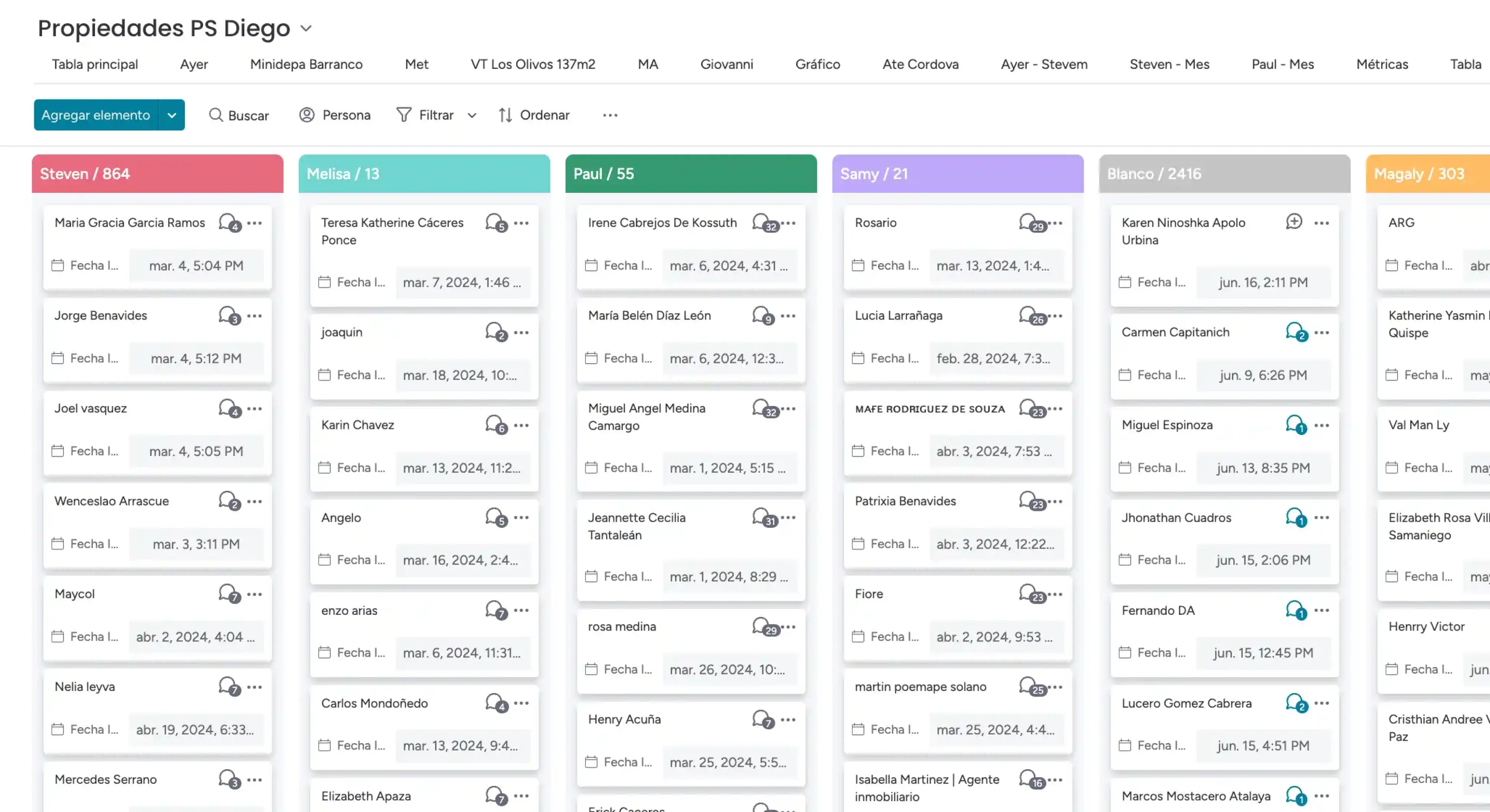This screenshot has height=812, width=1490.
Task: Switch to the Gráfico tab
Action: click(x=817, y=64)
